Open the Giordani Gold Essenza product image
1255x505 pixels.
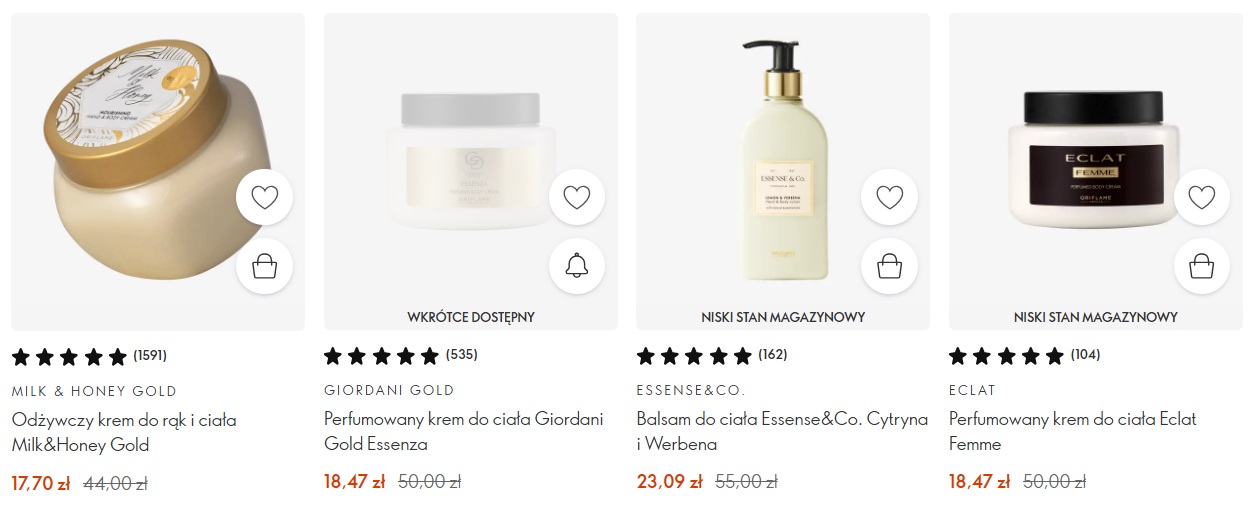pos(471,160)
